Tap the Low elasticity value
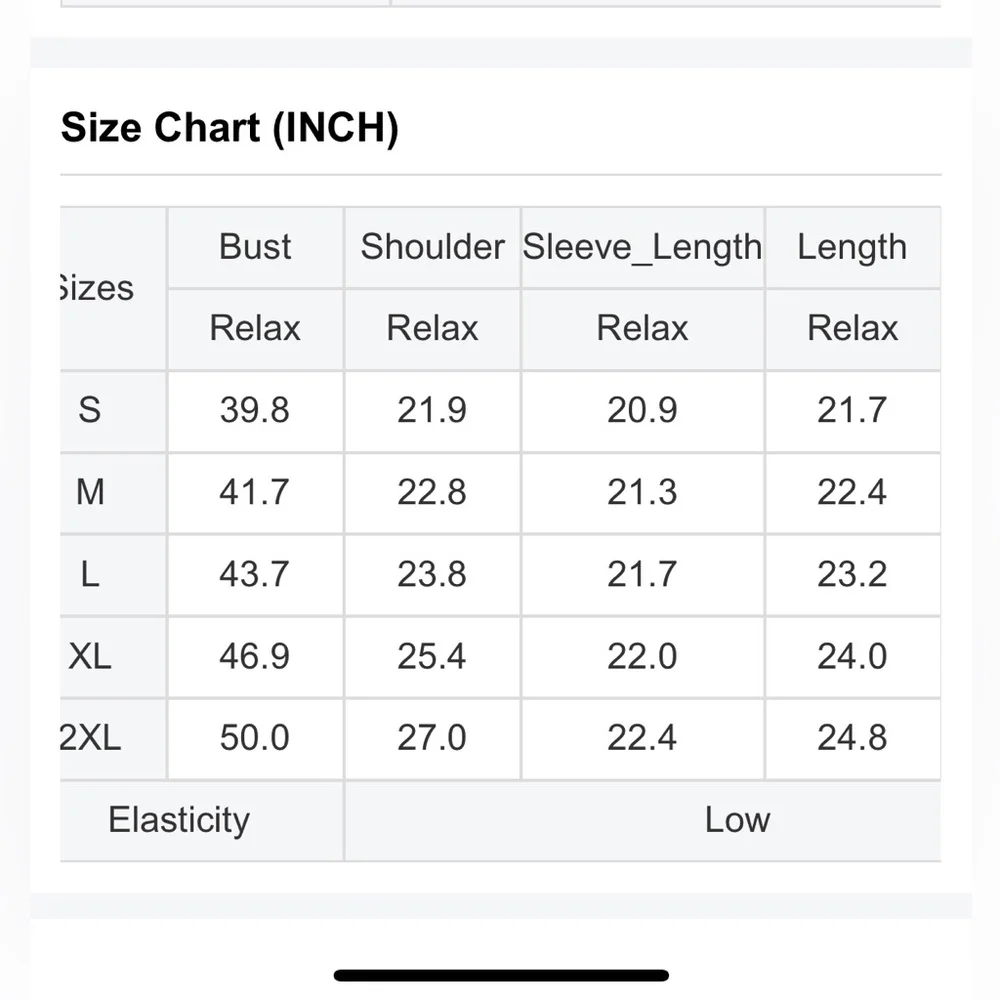The width and height of the screenshot is (1000, 1000). coord(737,820)
